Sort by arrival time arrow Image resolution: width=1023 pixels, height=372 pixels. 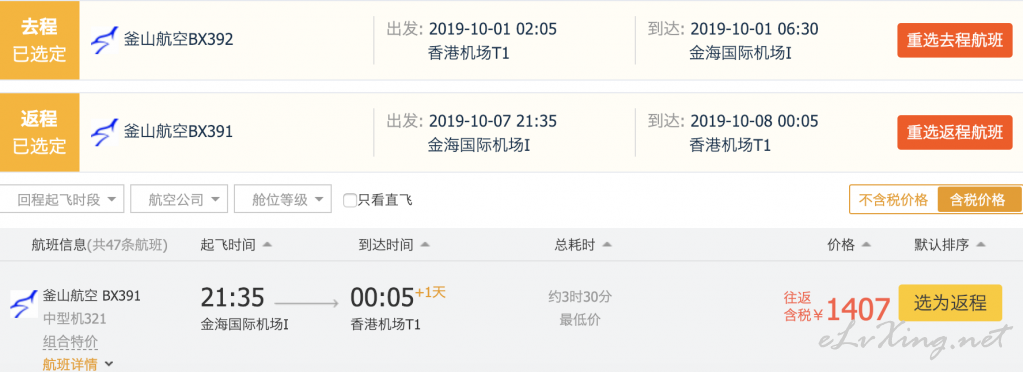pos(425,245)
